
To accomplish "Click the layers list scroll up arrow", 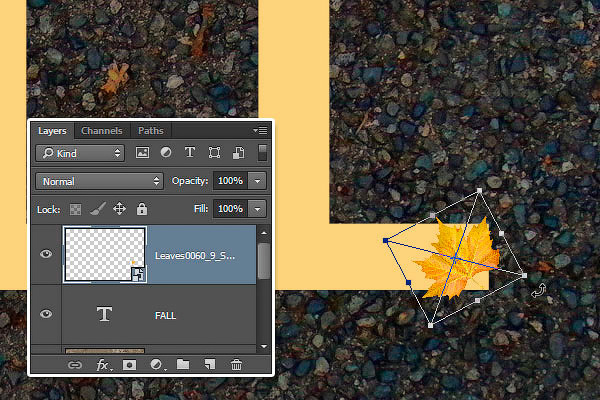I will pos(264,233).
